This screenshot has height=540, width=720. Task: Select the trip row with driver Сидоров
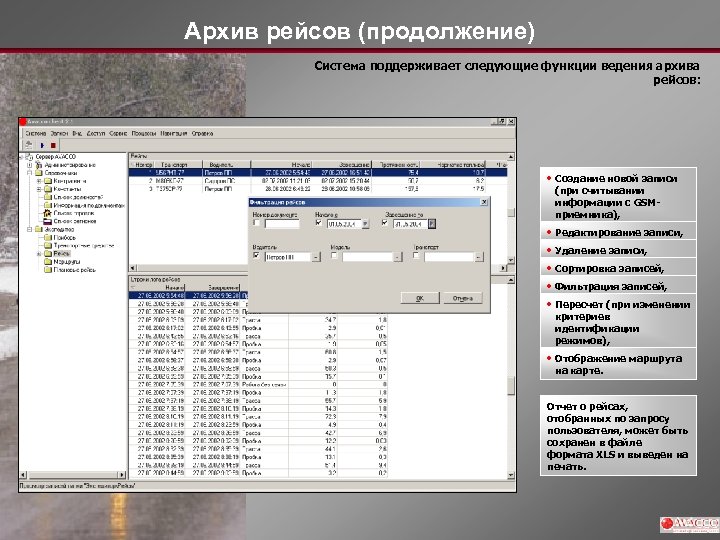318,181
